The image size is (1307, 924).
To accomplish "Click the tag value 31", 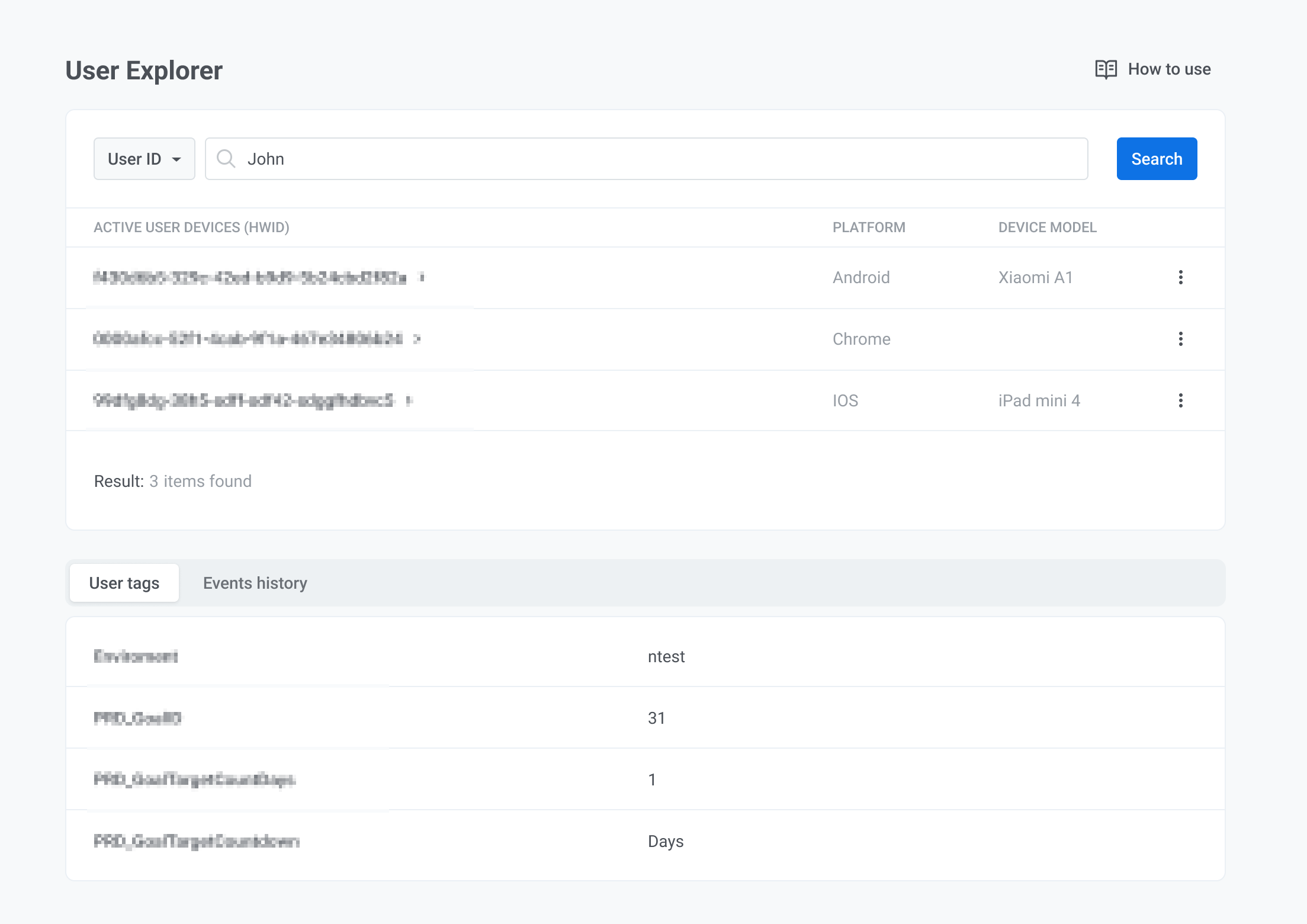I will 657,718.
